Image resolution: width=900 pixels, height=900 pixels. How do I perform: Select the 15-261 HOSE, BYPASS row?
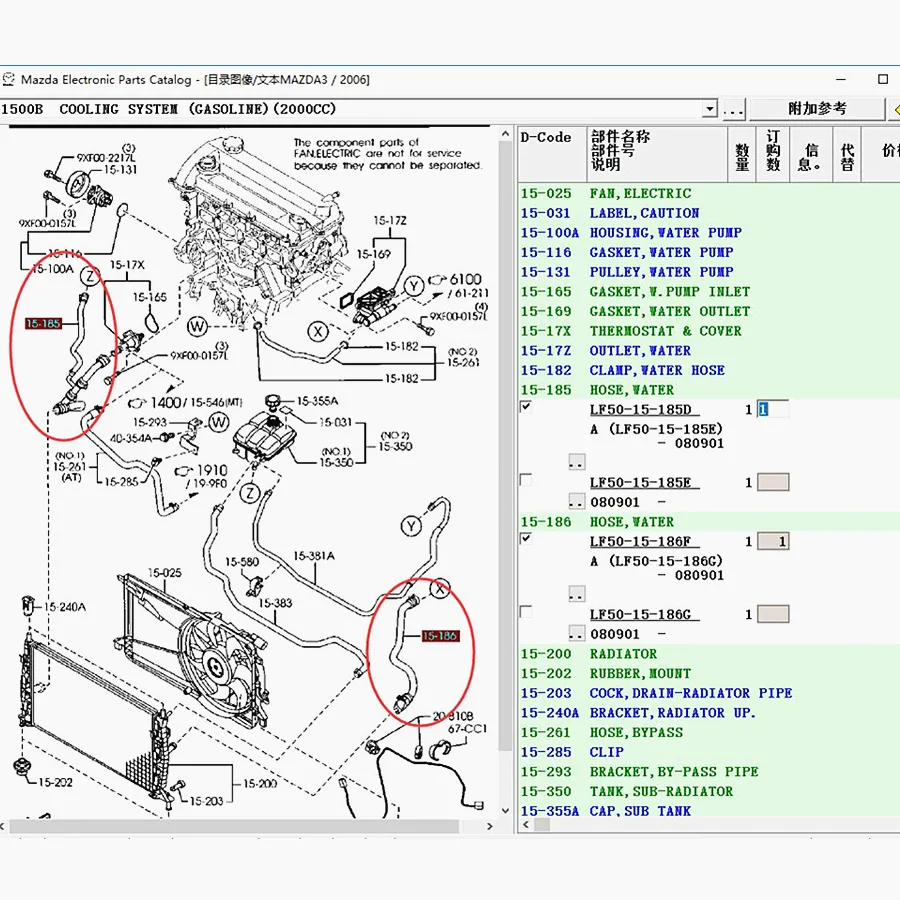click(709, 732)
